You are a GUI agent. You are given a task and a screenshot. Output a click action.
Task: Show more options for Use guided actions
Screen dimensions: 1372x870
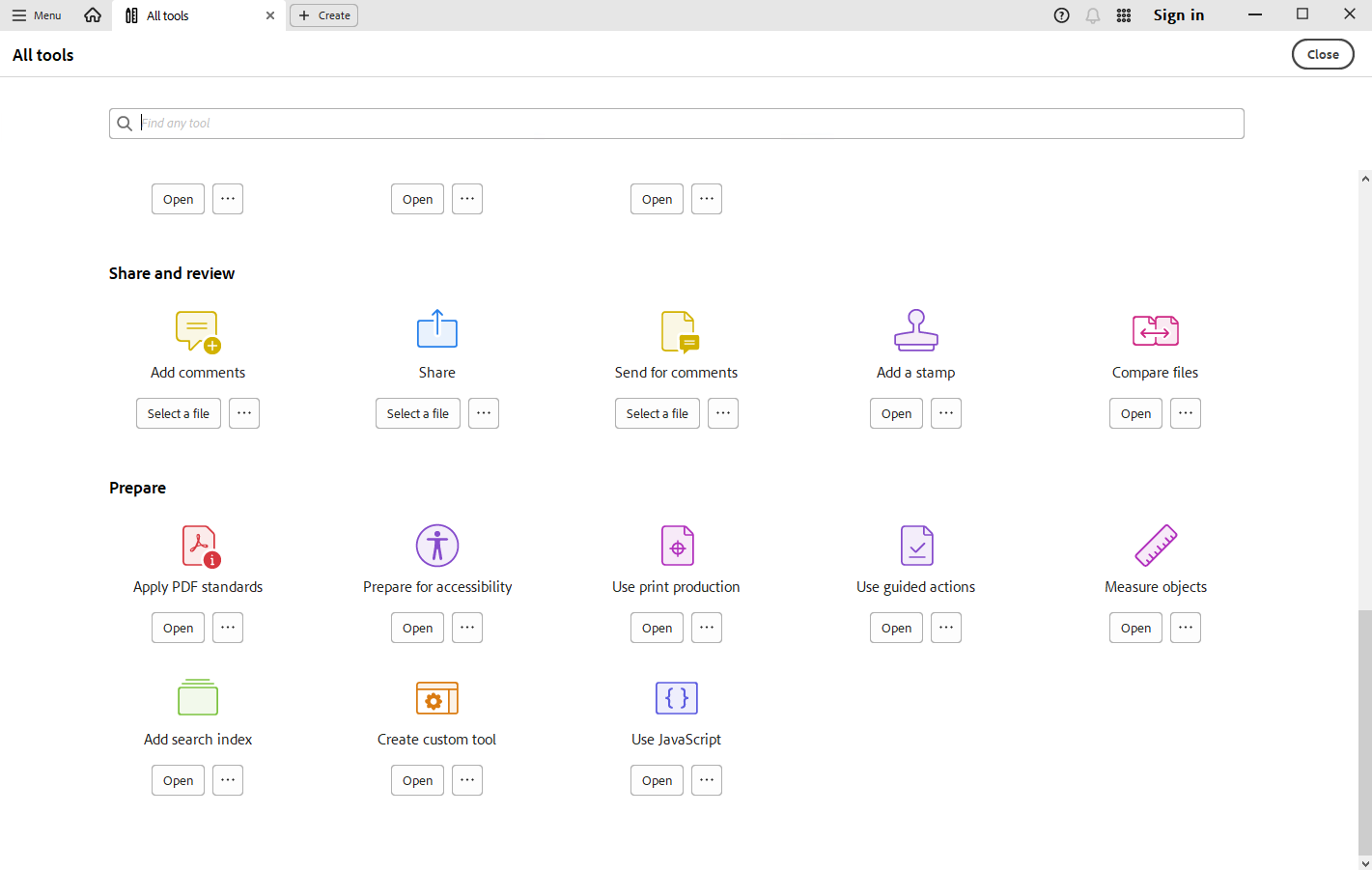[x=945, y=628]
